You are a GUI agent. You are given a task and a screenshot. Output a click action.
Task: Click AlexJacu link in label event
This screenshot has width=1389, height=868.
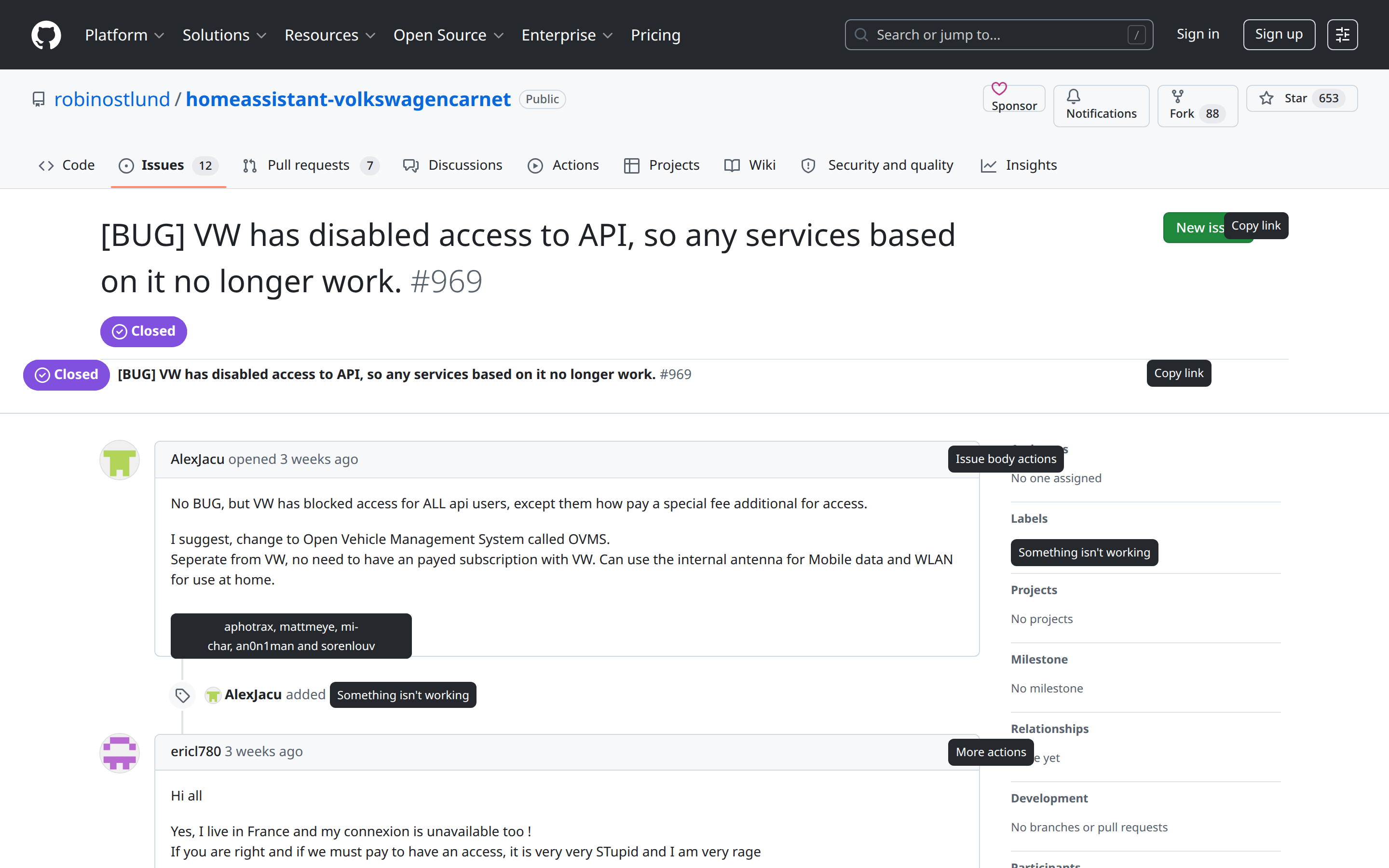[x=253, y=694]
